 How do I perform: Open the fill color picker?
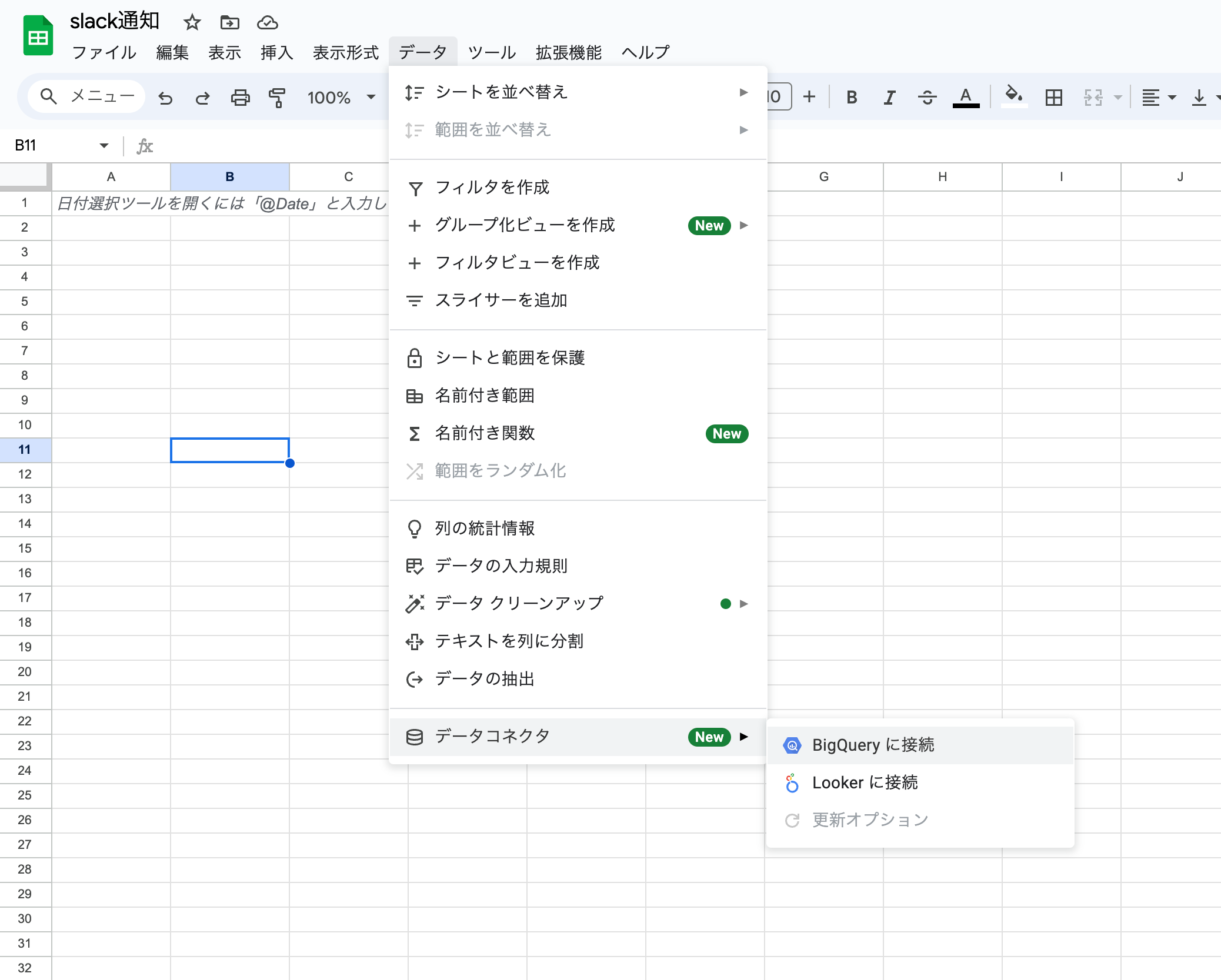[1013, 96]
